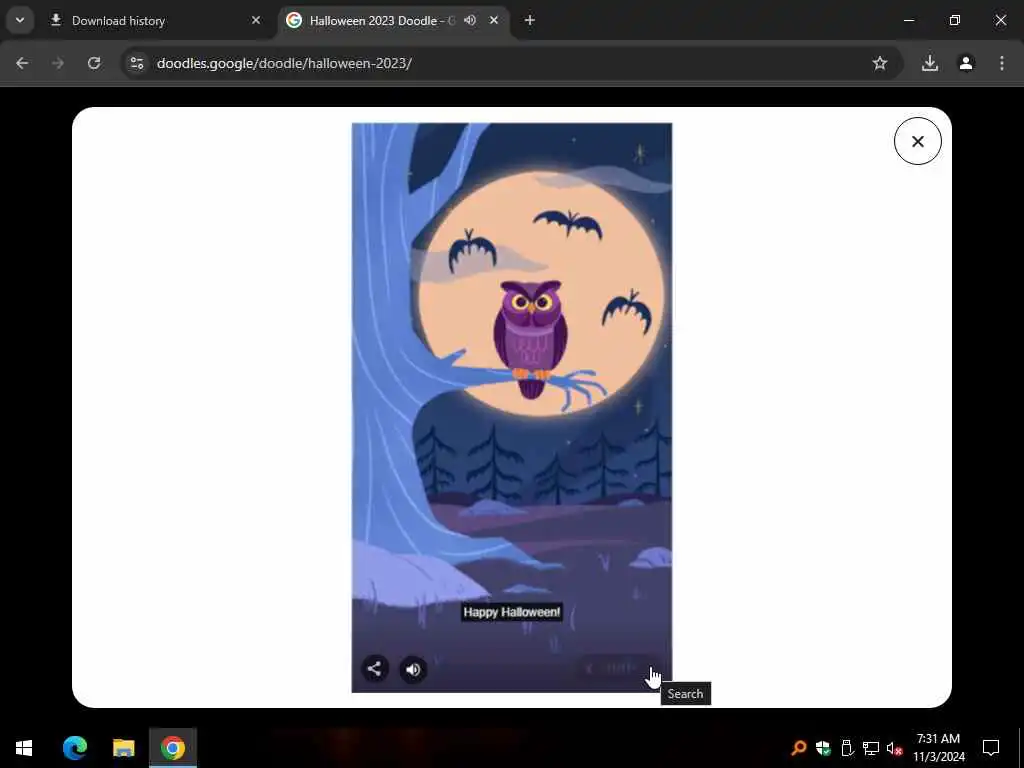This screenshot has width=1024, height=768.
Task: Open the network tray icon
Action: [x=871, y=748]
